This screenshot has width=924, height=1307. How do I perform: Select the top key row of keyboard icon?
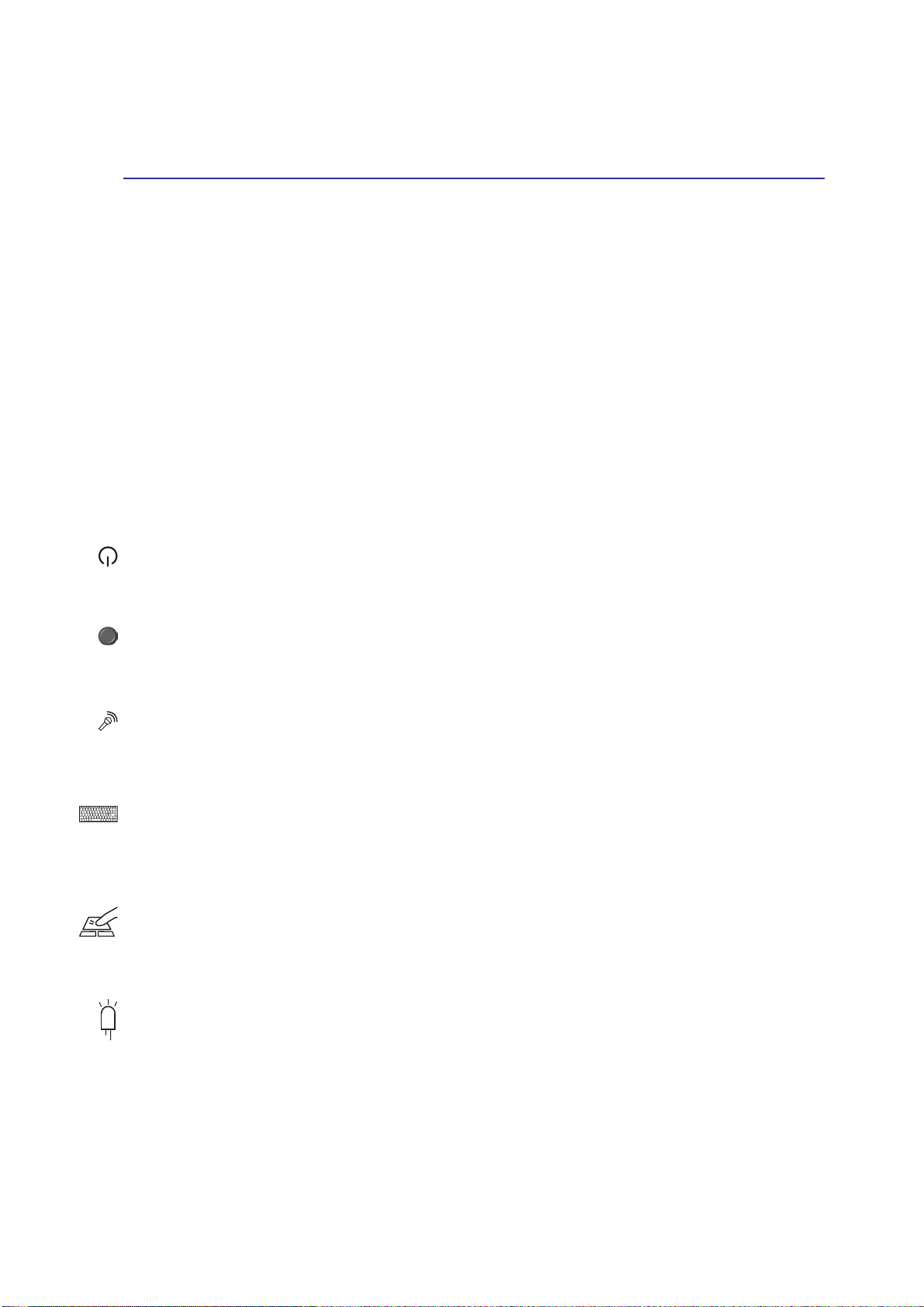99,808
